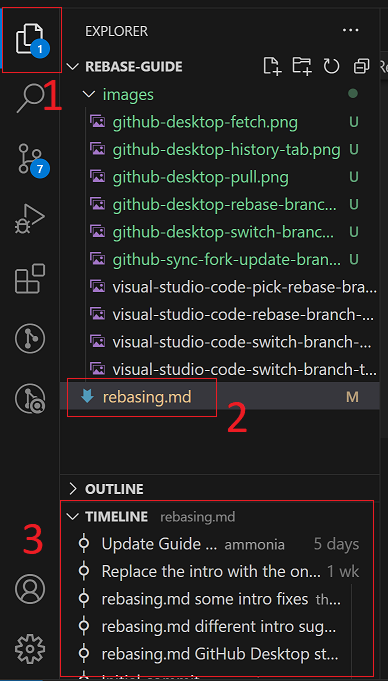The image size is (388, 681).
Task: Click the image icon of github-desktop-pull.png
Action: tap(98, 177)
